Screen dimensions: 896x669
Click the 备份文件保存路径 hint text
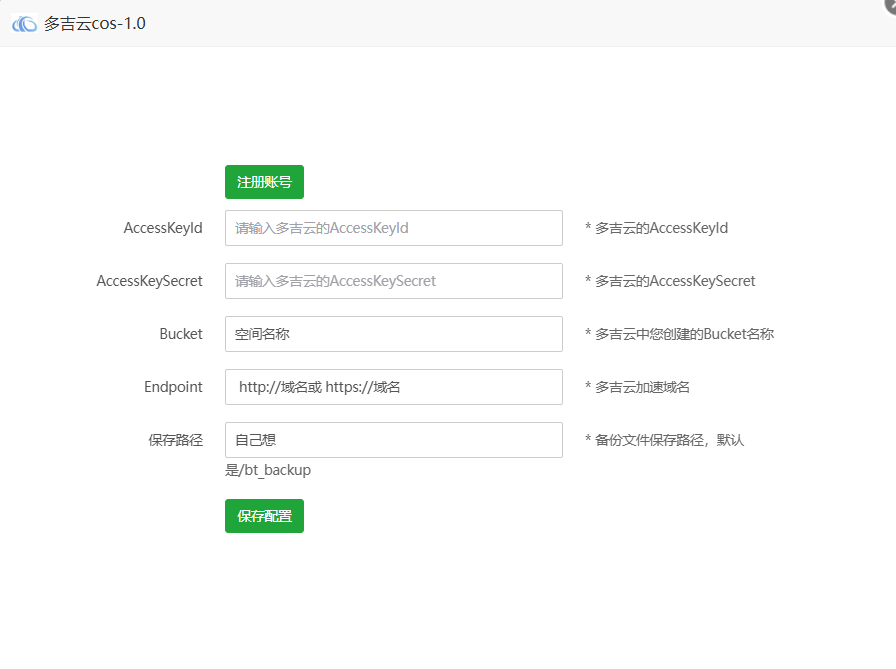click(x=668, y=440)
